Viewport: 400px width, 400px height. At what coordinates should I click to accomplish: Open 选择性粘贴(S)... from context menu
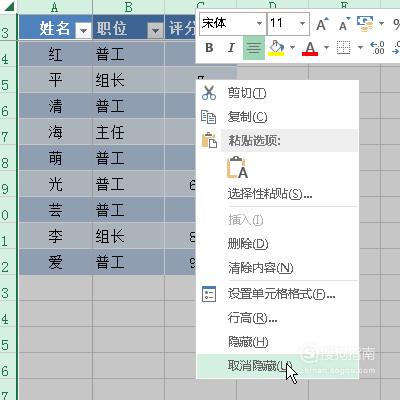click(277, 194)
